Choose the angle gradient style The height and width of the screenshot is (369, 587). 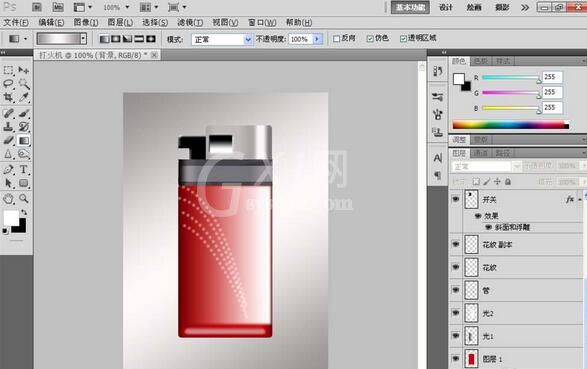coord(128,39)
